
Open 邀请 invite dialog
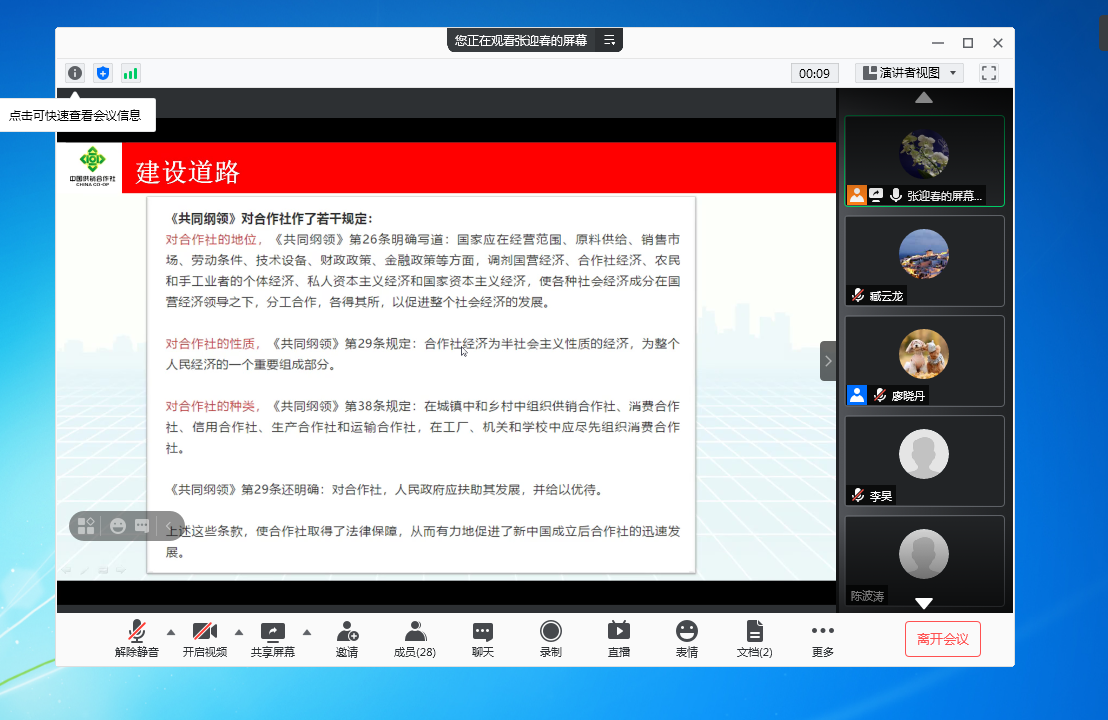click(347, 639)
